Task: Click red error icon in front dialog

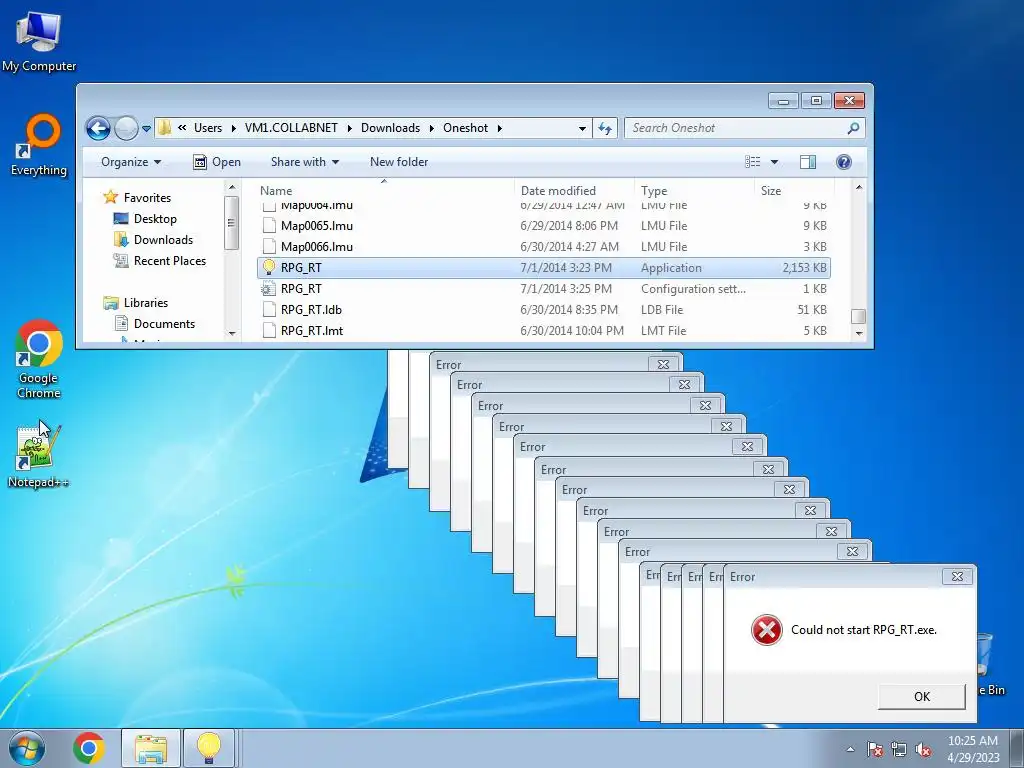Action: (767, 630)
